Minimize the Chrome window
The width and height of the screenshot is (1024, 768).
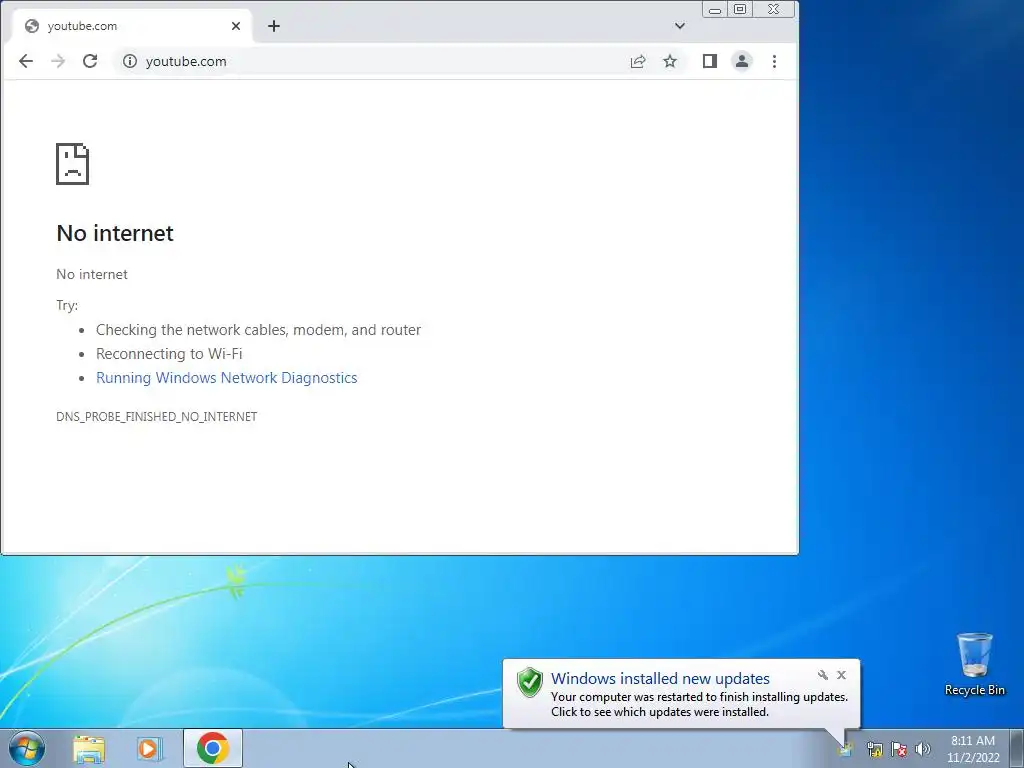pos(715,10)
